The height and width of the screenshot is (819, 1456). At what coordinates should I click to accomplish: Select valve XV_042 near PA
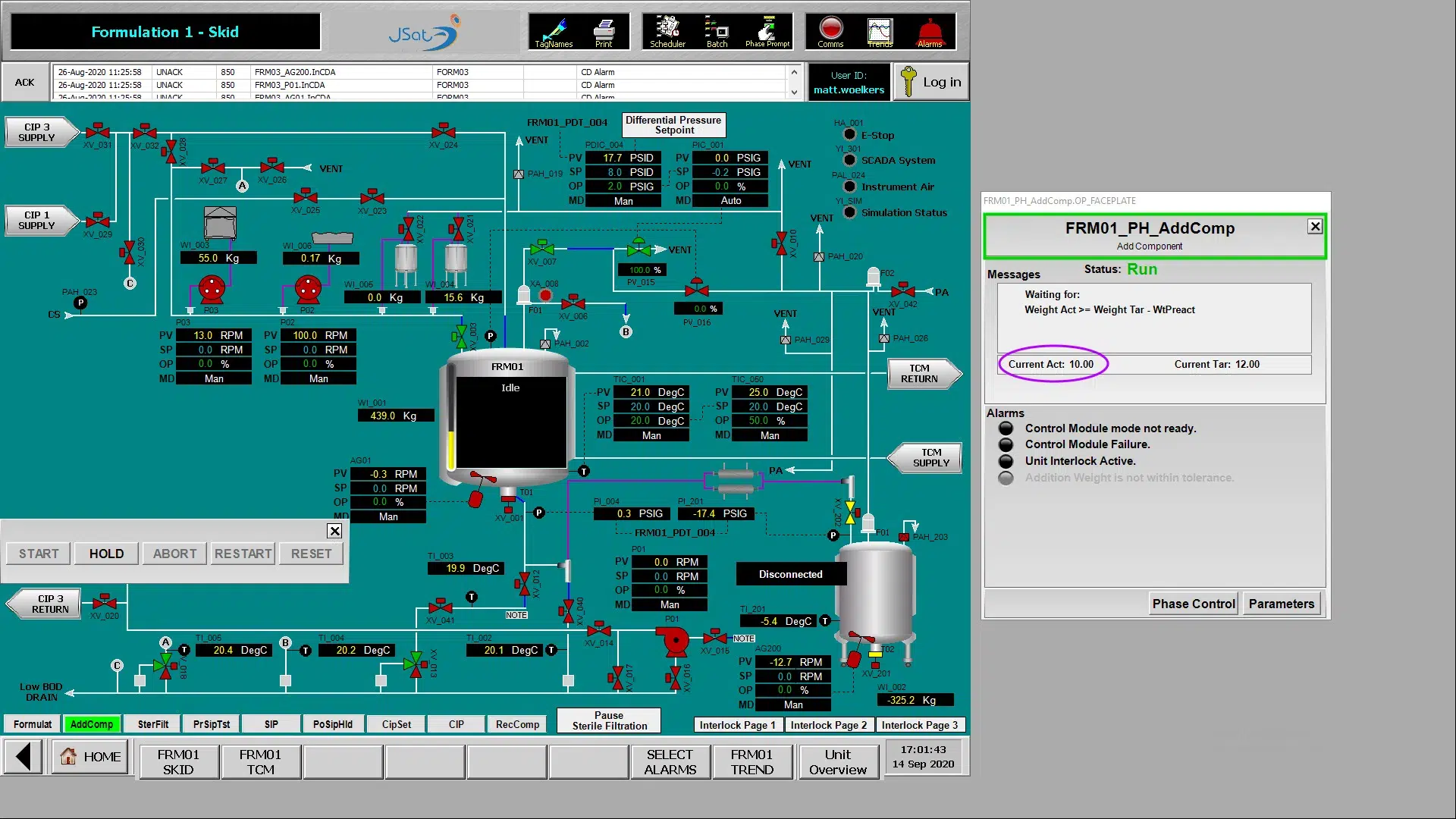click(902, 290)
